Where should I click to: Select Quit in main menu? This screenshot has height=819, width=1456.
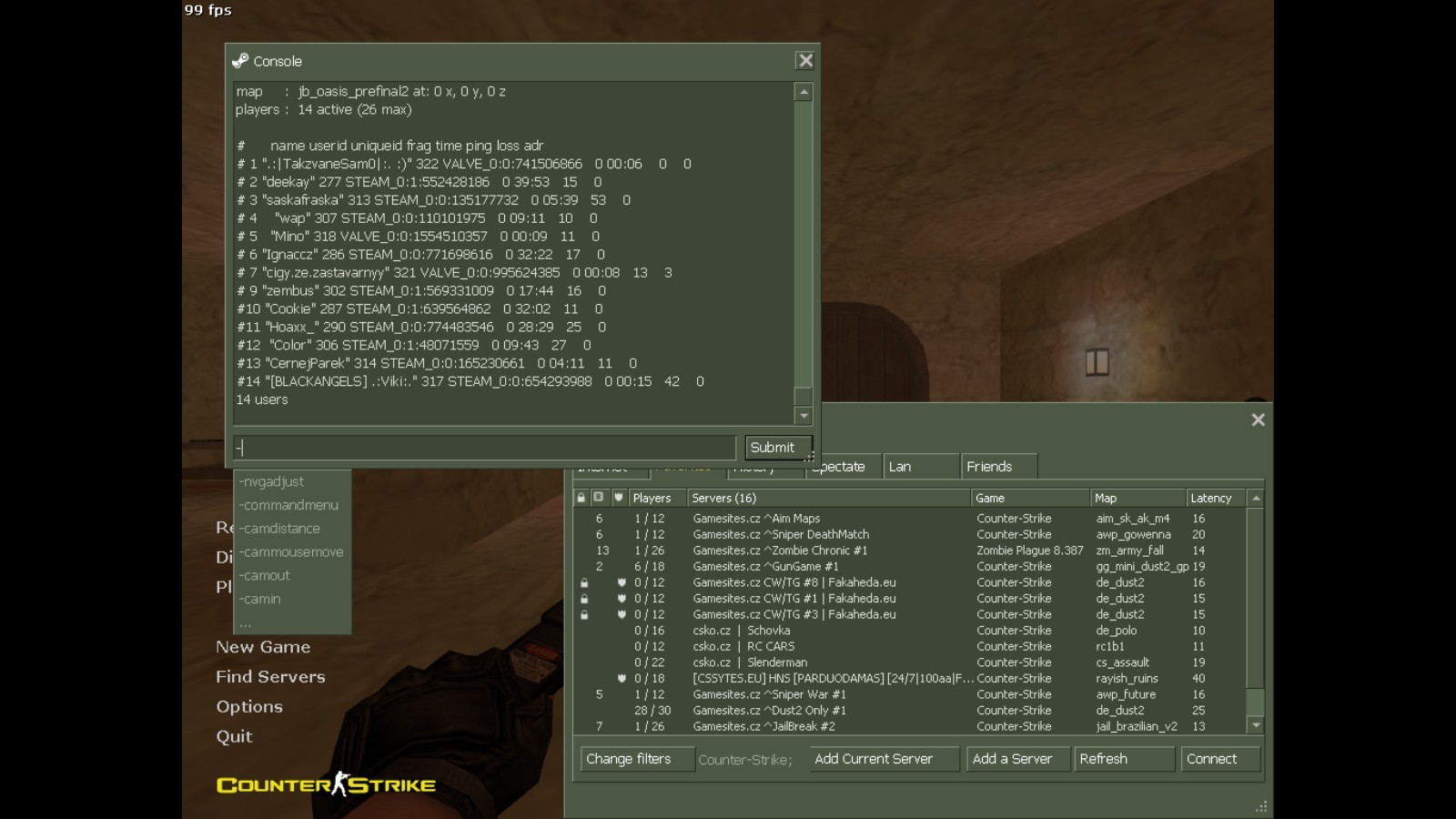pyautogui.click(x=234, y=737)
